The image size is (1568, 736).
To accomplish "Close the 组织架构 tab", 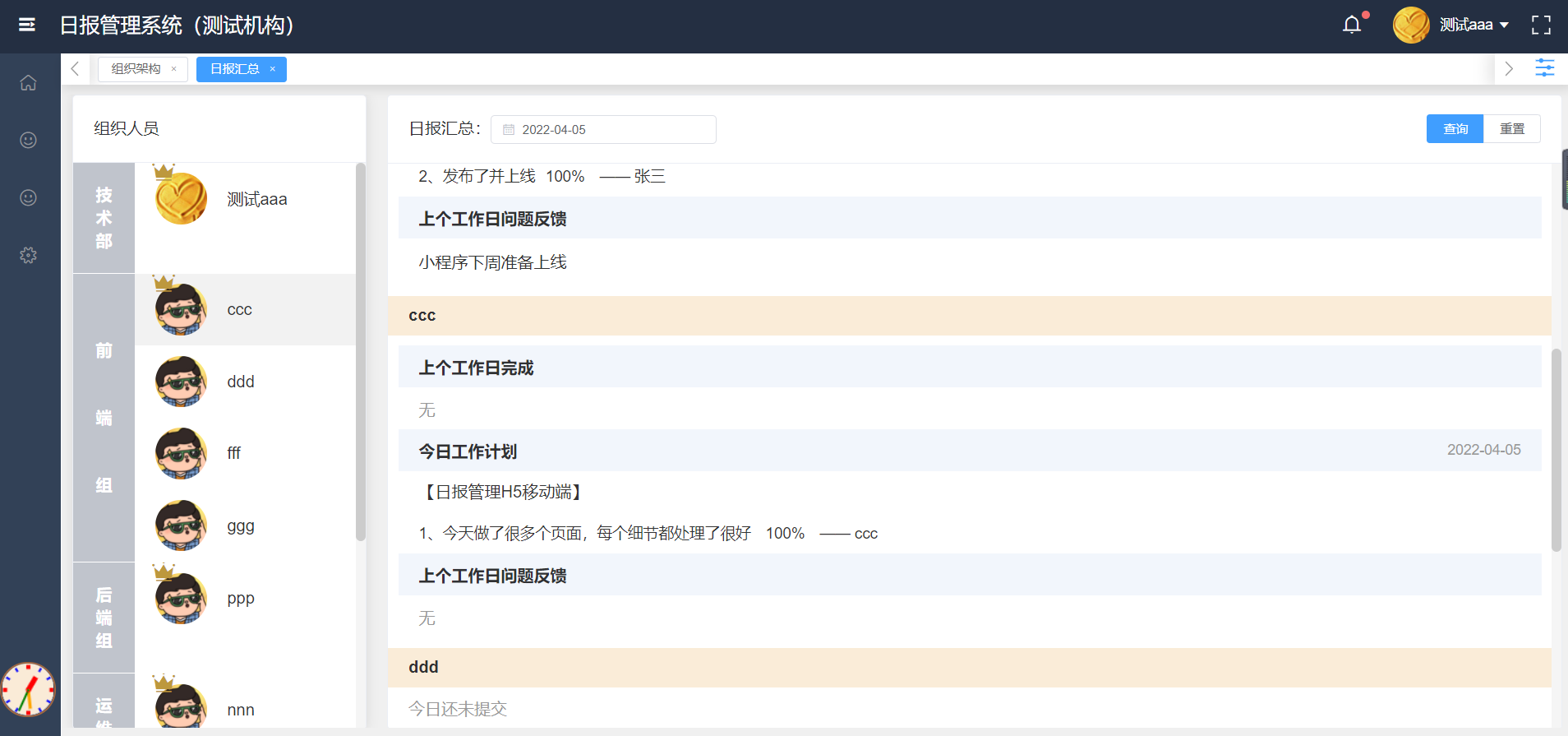I will click(x=173, y=69).
